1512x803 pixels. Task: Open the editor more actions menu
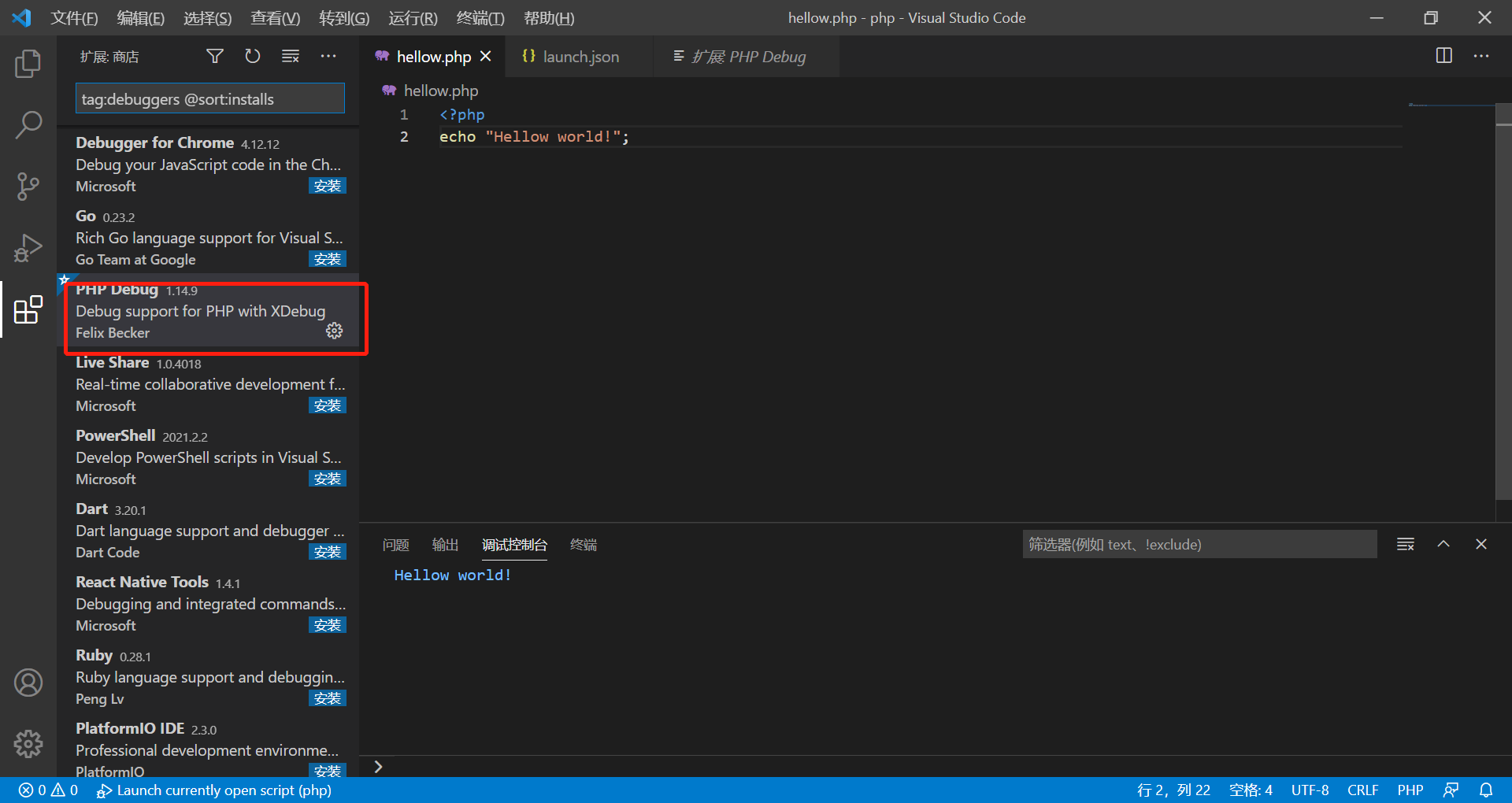click(x=1481, y=56)
